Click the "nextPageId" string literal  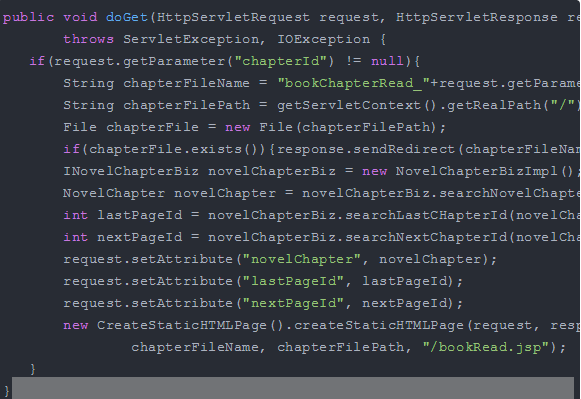coord(293,303)
